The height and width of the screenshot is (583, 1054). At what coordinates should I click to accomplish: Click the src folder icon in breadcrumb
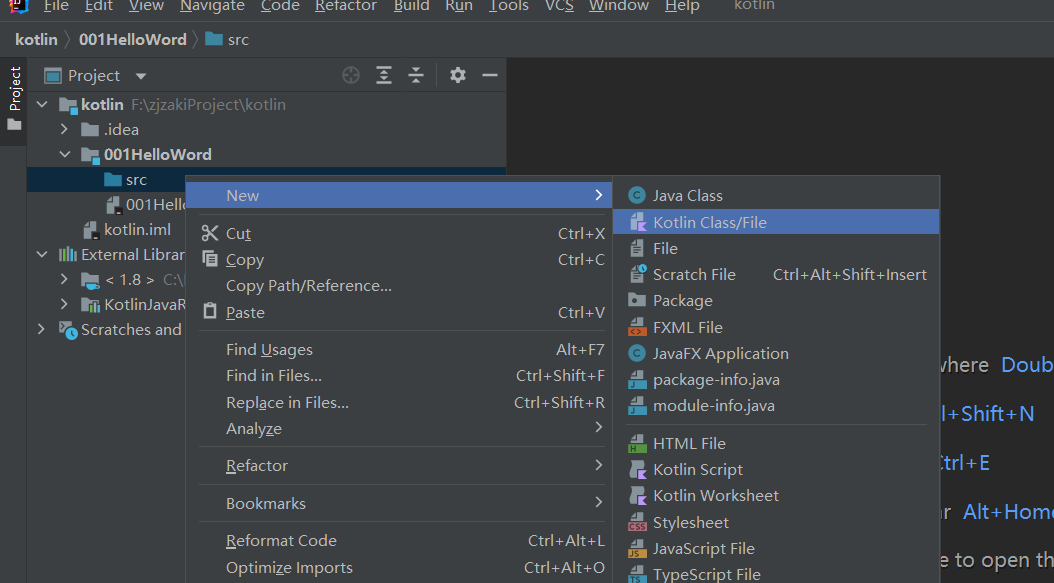tap(214, 39)
